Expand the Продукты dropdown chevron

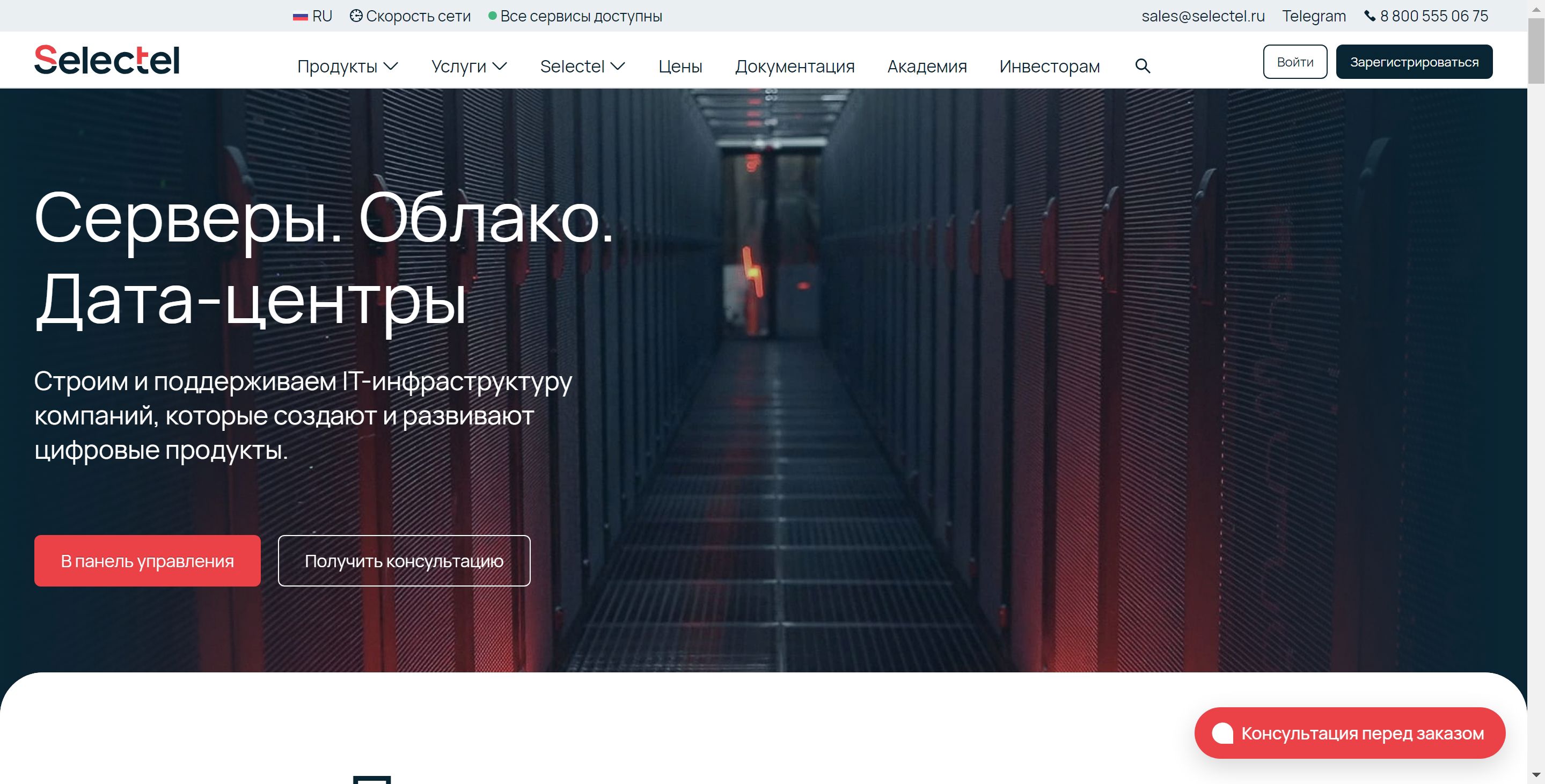391,66
